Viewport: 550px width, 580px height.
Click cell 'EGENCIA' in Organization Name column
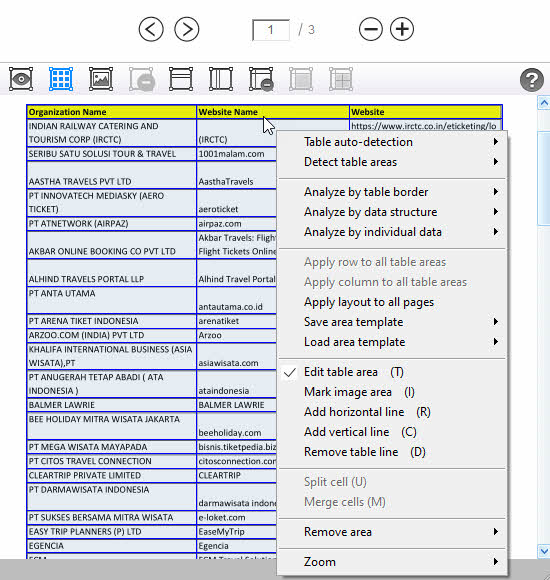(111, 546)
